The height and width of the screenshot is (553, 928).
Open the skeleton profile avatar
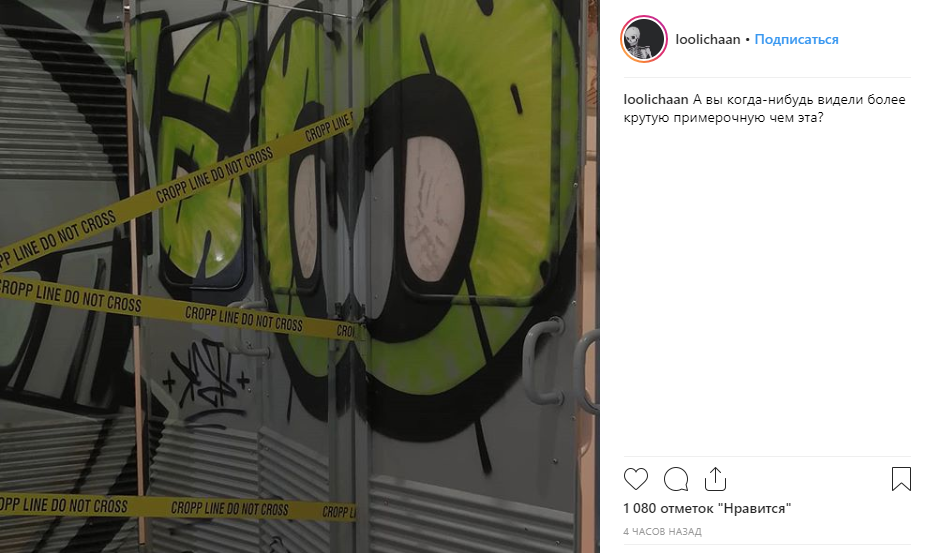[x=644, y=39]
